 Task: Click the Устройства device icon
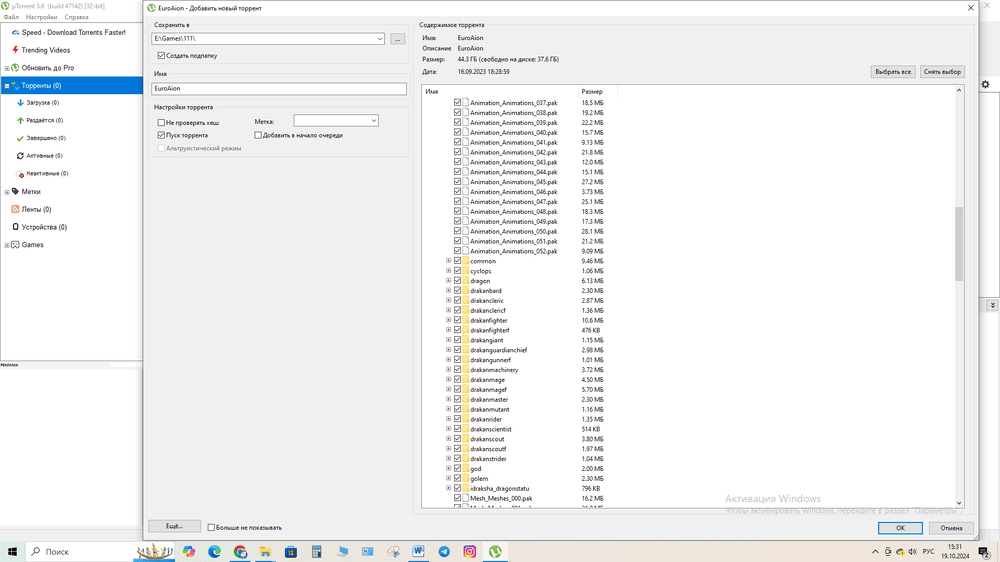pyautogui.click(x=15, y=227)
